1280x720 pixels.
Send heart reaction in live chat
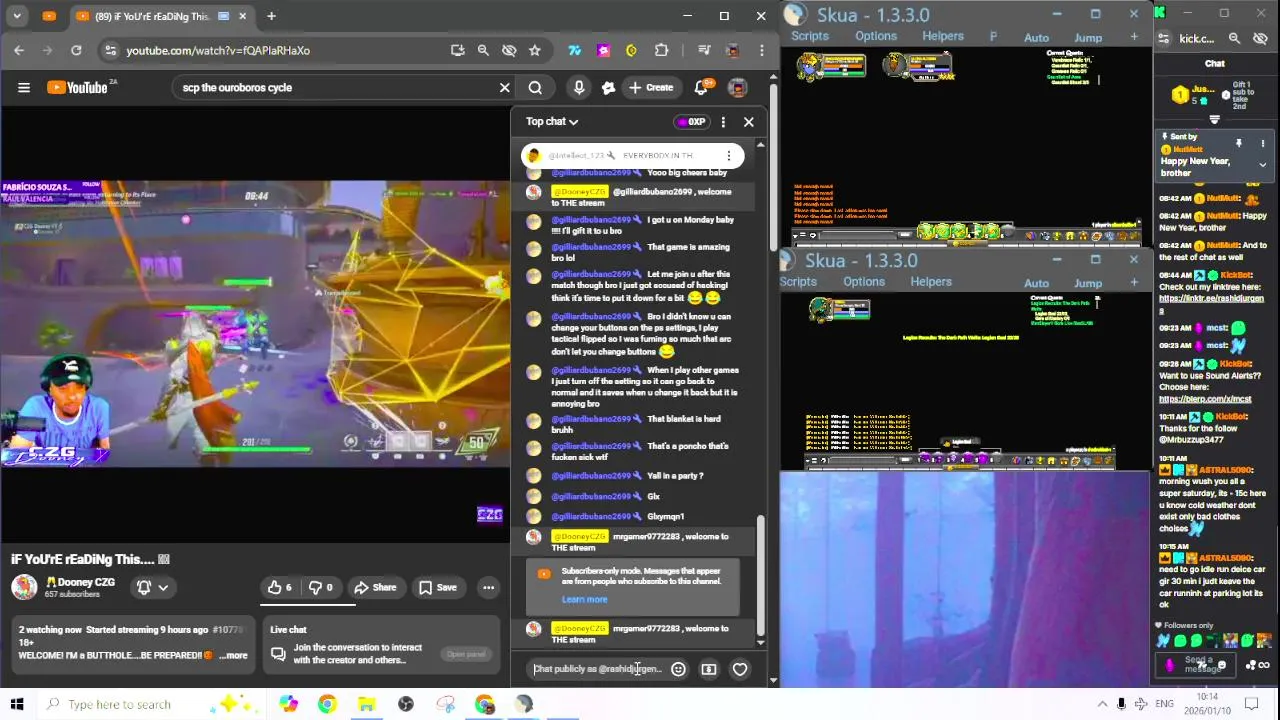[x=740, y=670]
